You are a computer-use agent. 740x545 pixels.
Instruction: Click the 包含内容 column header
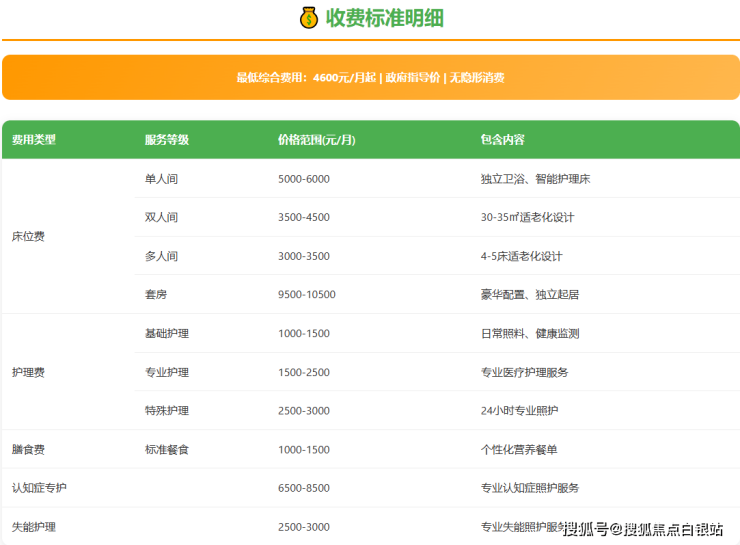(502, 140)
